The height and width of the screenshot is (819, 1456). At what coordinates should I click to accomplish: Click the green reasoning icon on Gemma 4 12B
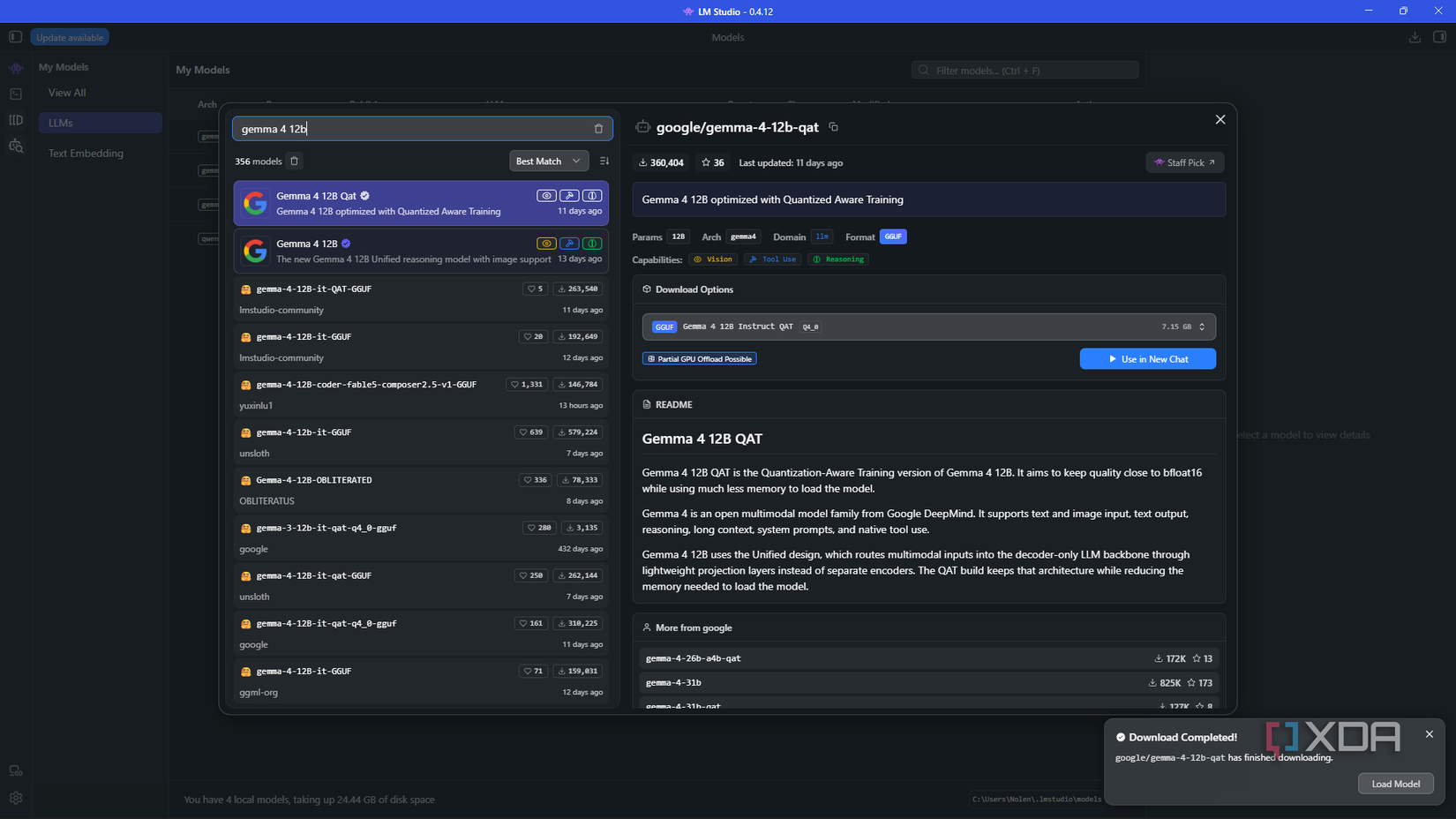(x=592, y=244)
